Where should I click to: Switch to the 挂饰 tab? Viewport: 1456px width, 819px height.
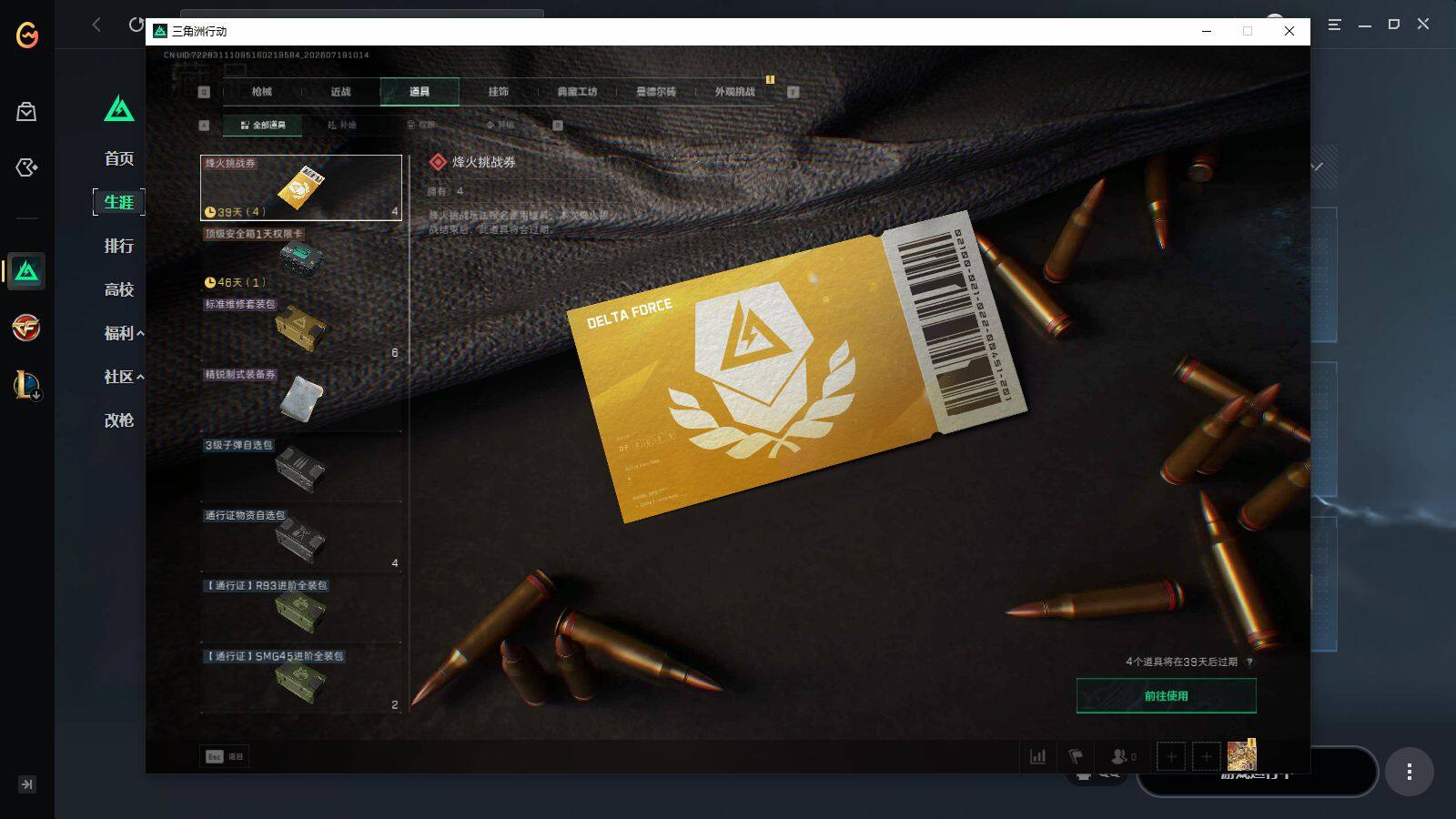(x=499, y=92)
